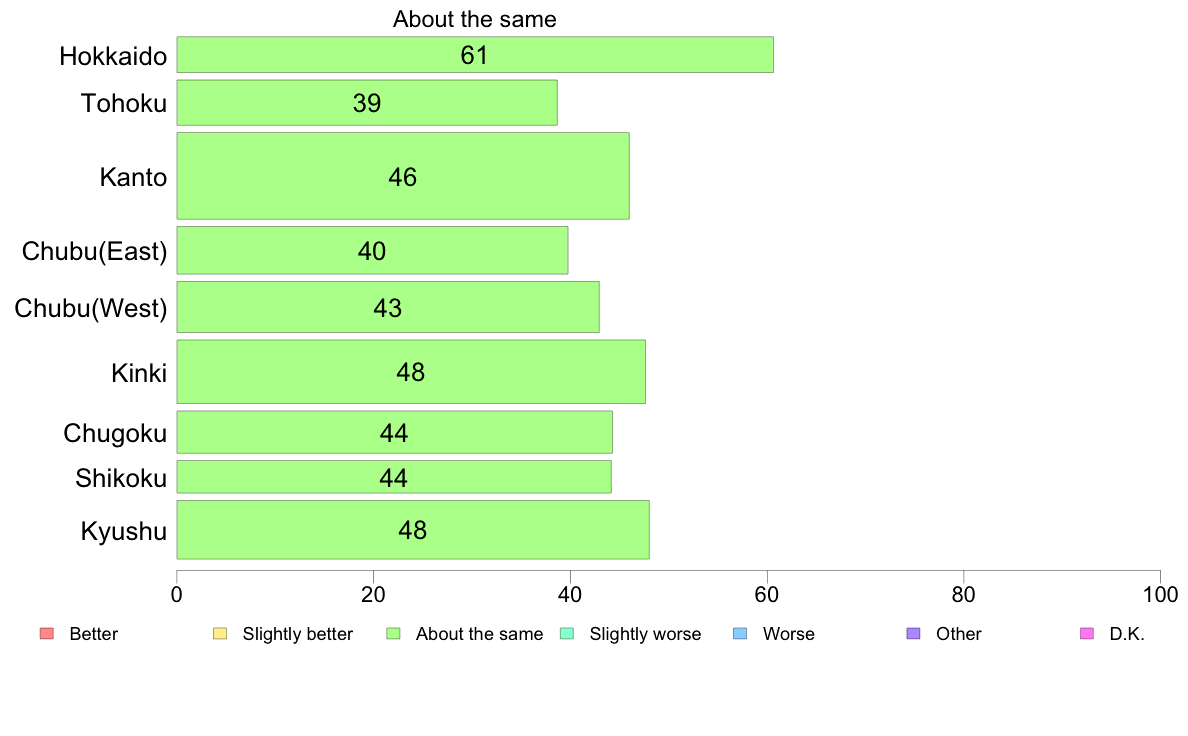Click the teal Slightly worse legend swatch
This screenshot has height=736, width=1188.
click(x=567, y=634)
